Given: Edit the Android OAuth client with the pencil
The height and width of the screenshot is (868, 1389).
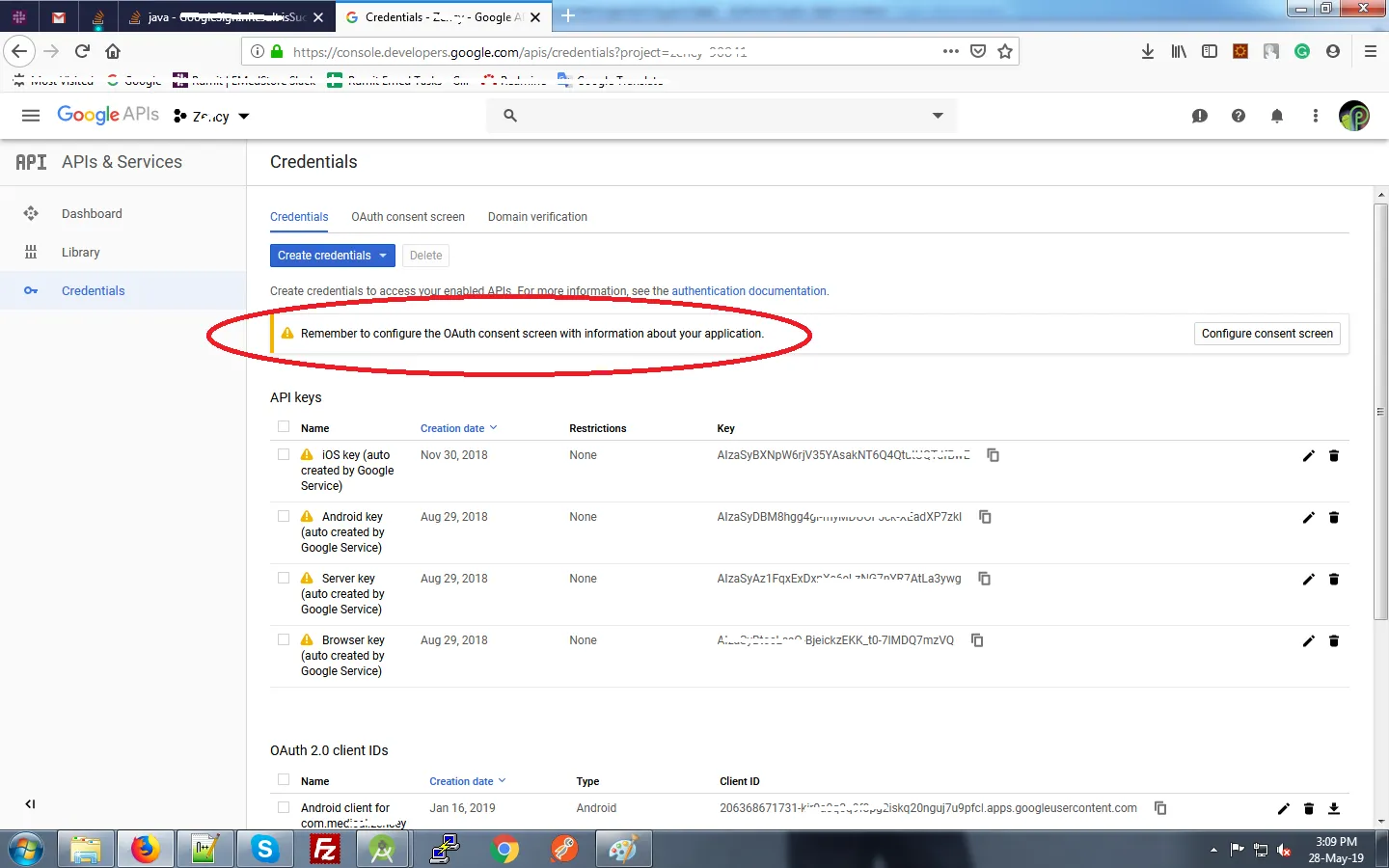Looking at the screenshot, I should click(x=1284, y=809).
